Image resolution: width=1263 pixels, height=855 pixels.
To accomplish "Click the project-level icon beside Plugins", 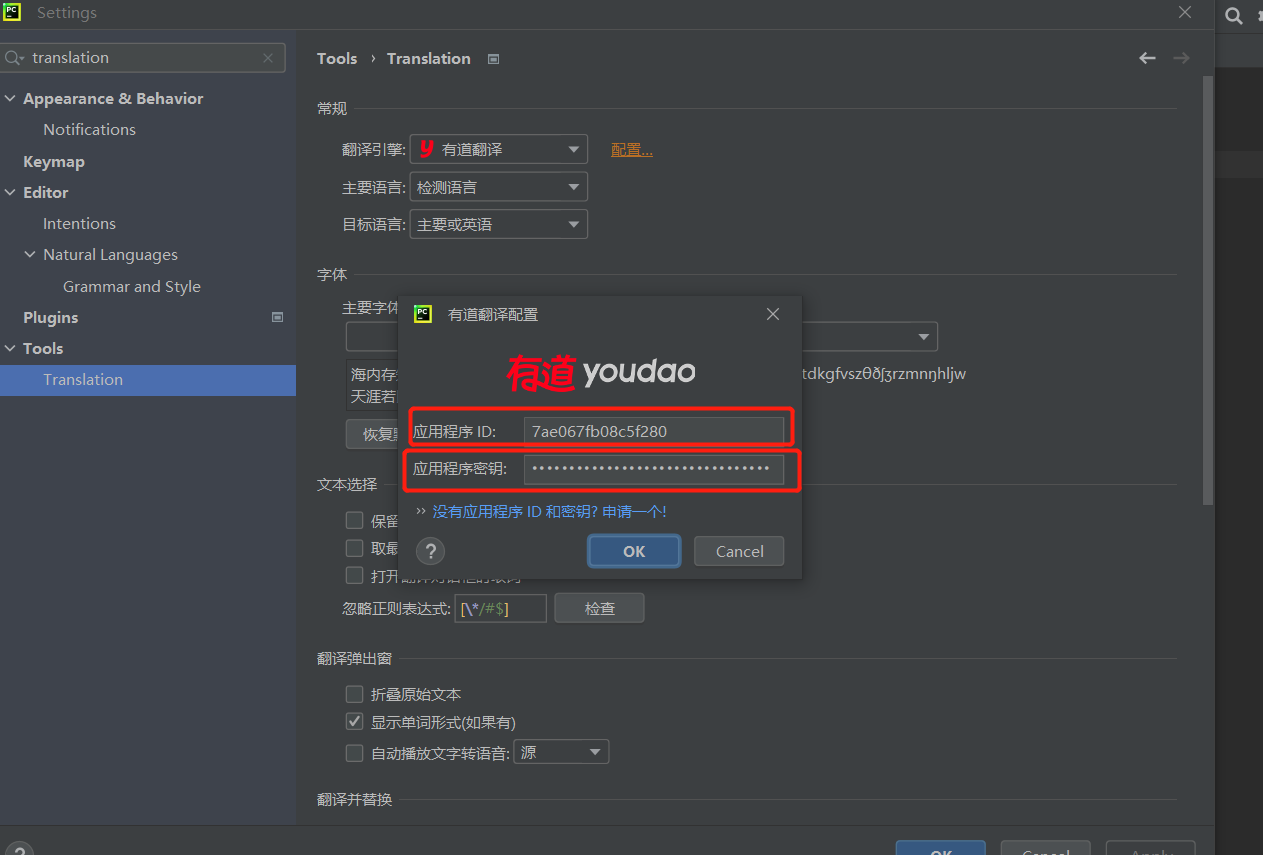I will point(278,317).
